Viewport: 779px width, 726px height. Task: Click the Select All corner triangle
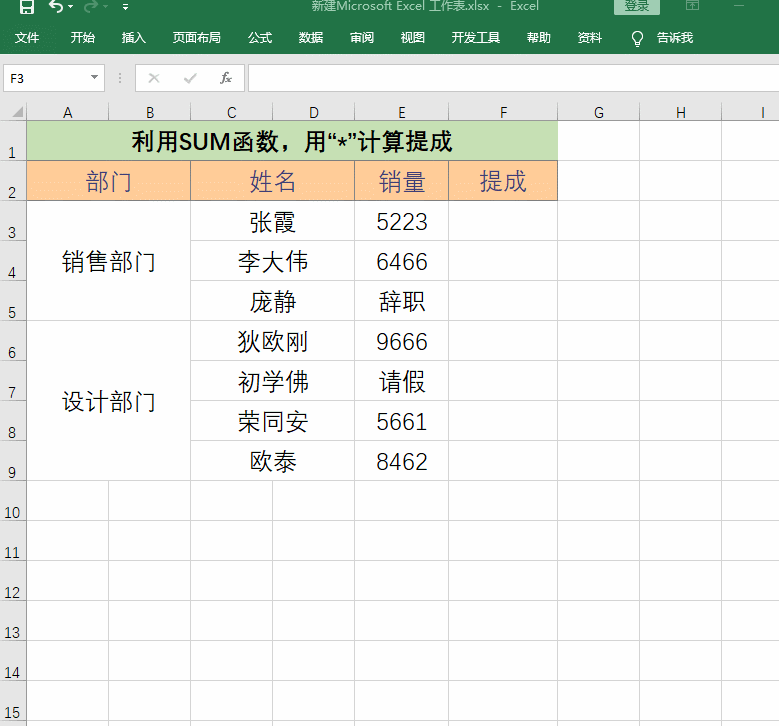pyautogui.click(x=13, y=112)
